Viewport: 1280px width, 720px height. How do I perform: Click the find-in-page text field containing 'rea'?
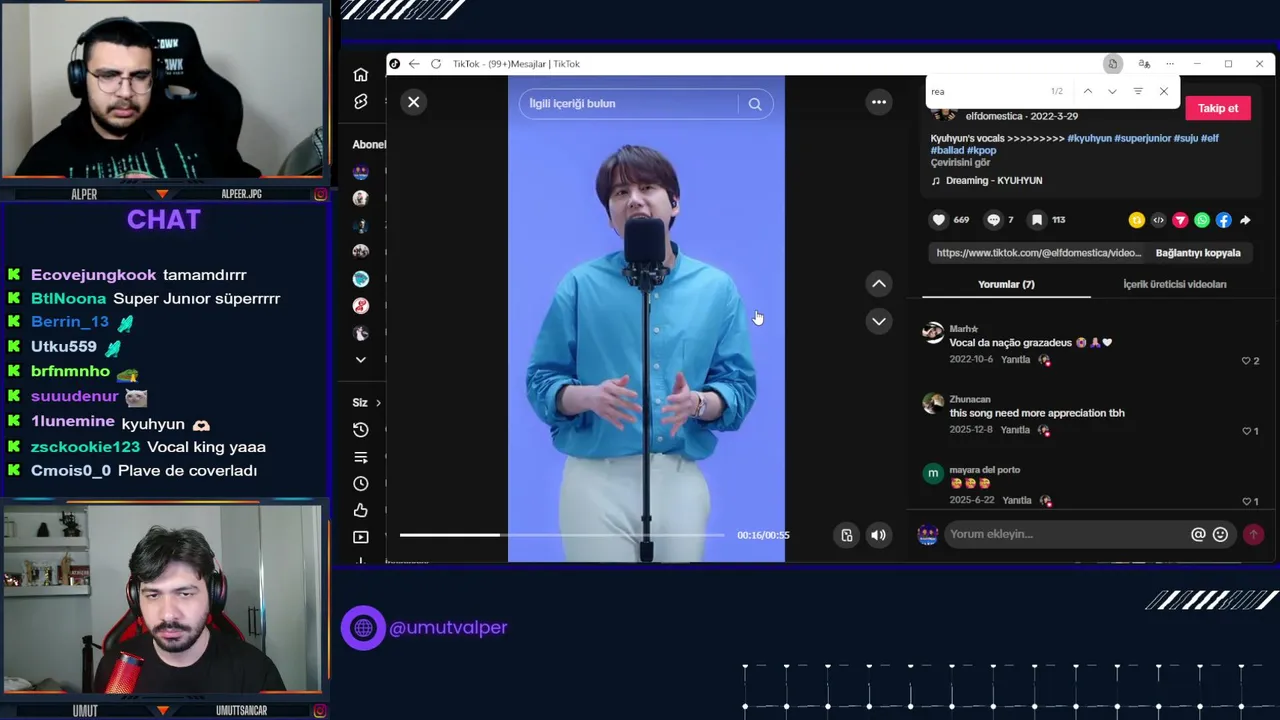(x=985, y=91)
